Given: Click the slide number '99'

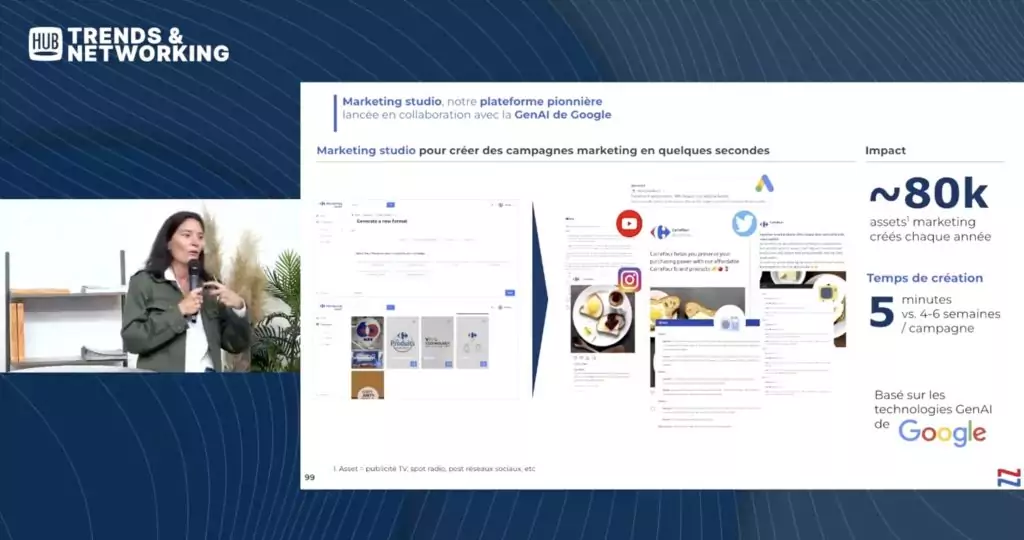Looking at the screenshot, I should tap(310, 477).
